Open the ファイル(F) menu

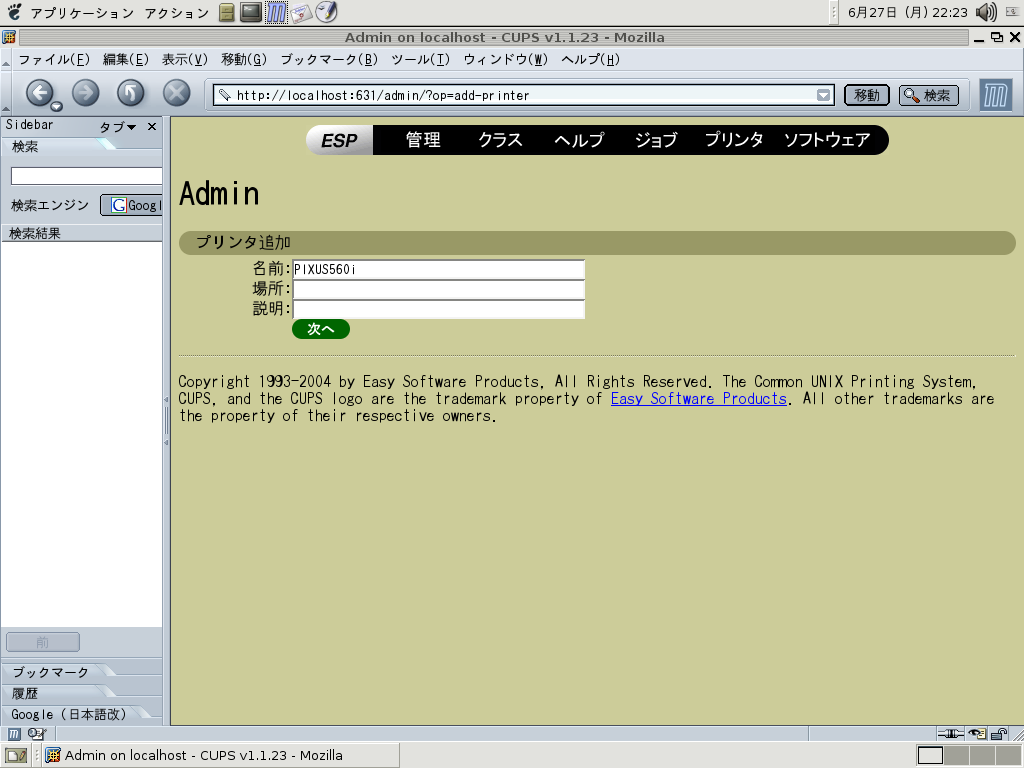tap(54, 60)
